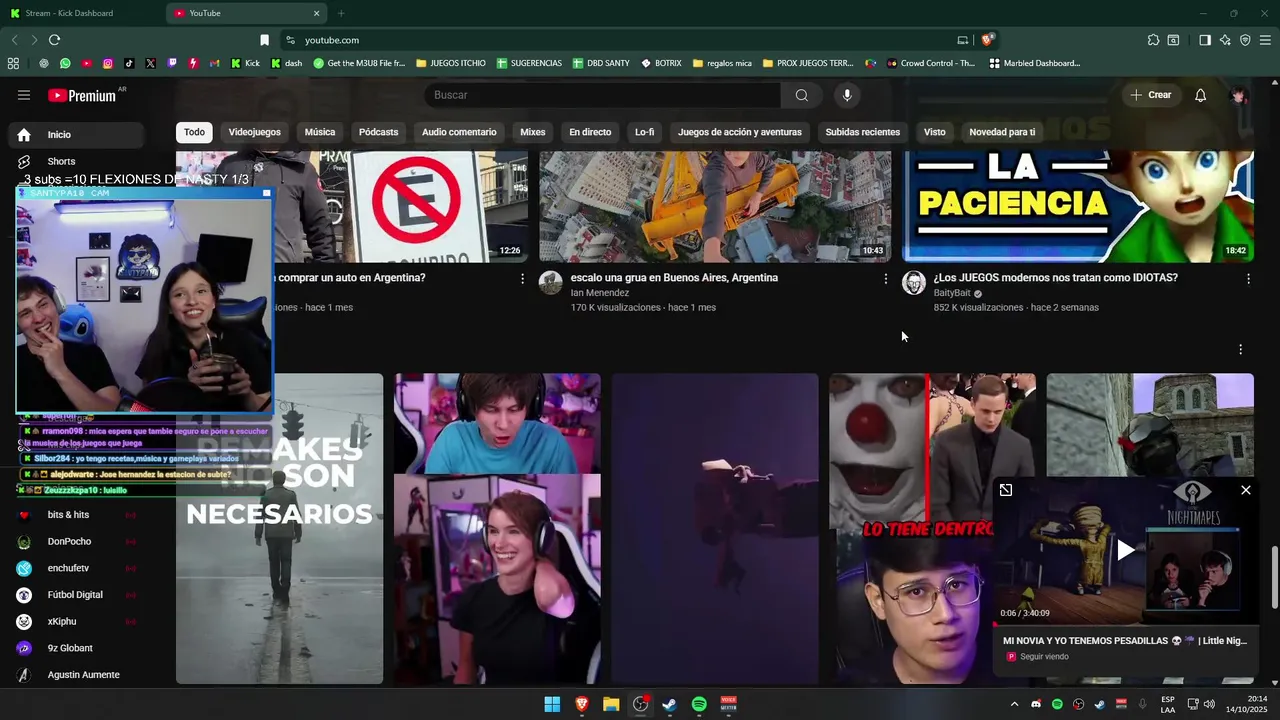The width and height of the screenshot is (1280, 720).
Task: Click the YouTube Premium logo
Action: (84, 95)
